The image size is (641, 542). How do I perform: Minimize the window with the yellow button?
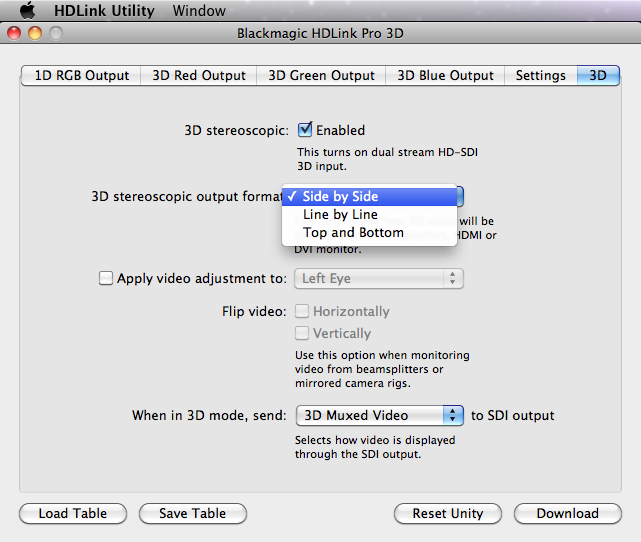35,33
